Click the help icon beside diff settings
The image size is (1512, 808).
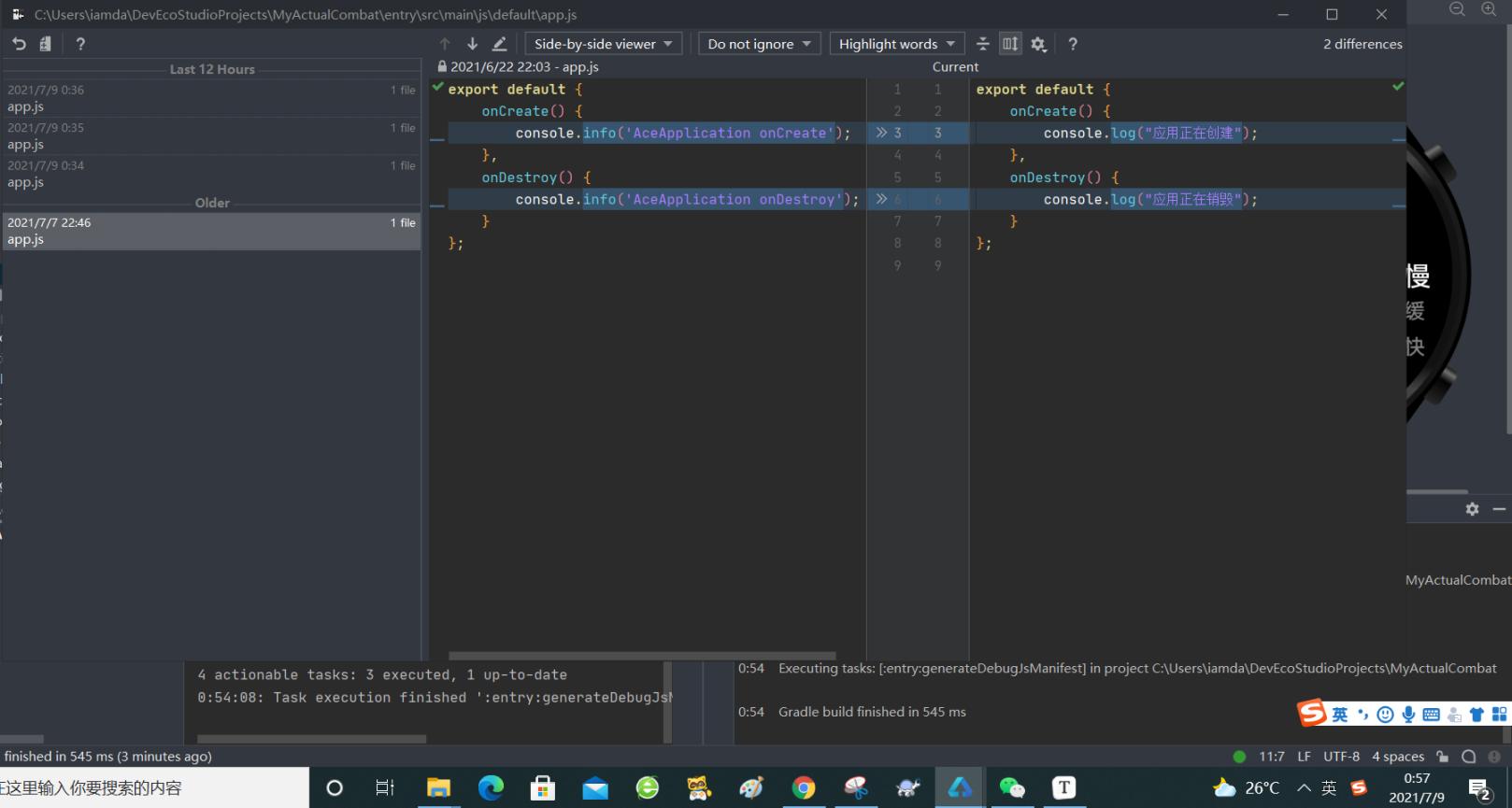click(x=1073, y=44)
